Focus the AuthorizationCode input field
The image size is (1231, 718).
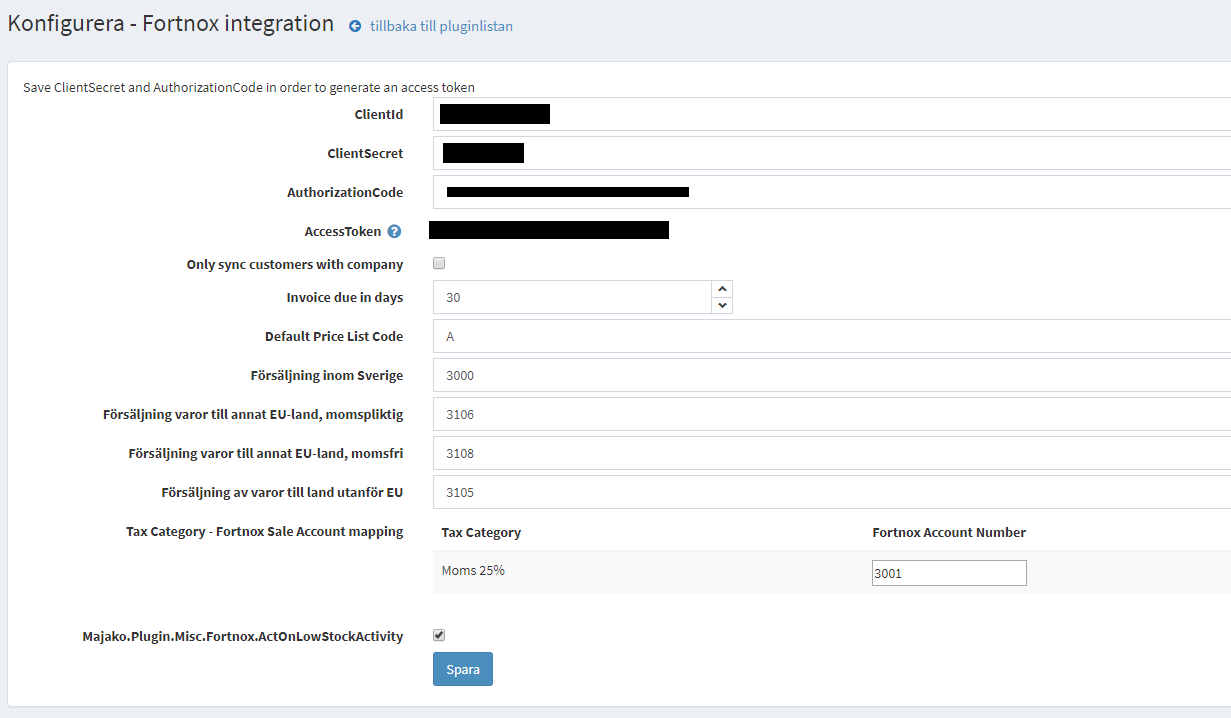(x=832, y=192)
